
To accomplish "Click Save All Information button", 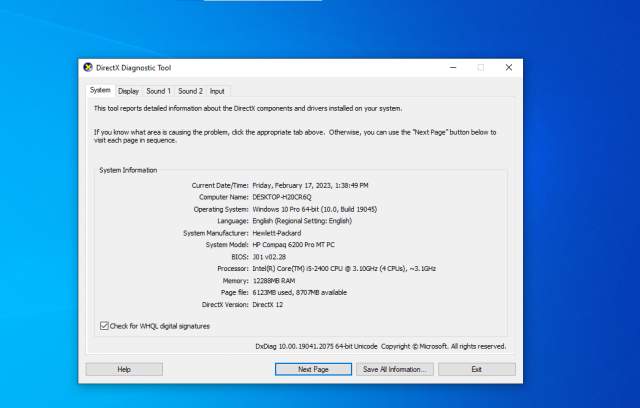I will [394, 369].
